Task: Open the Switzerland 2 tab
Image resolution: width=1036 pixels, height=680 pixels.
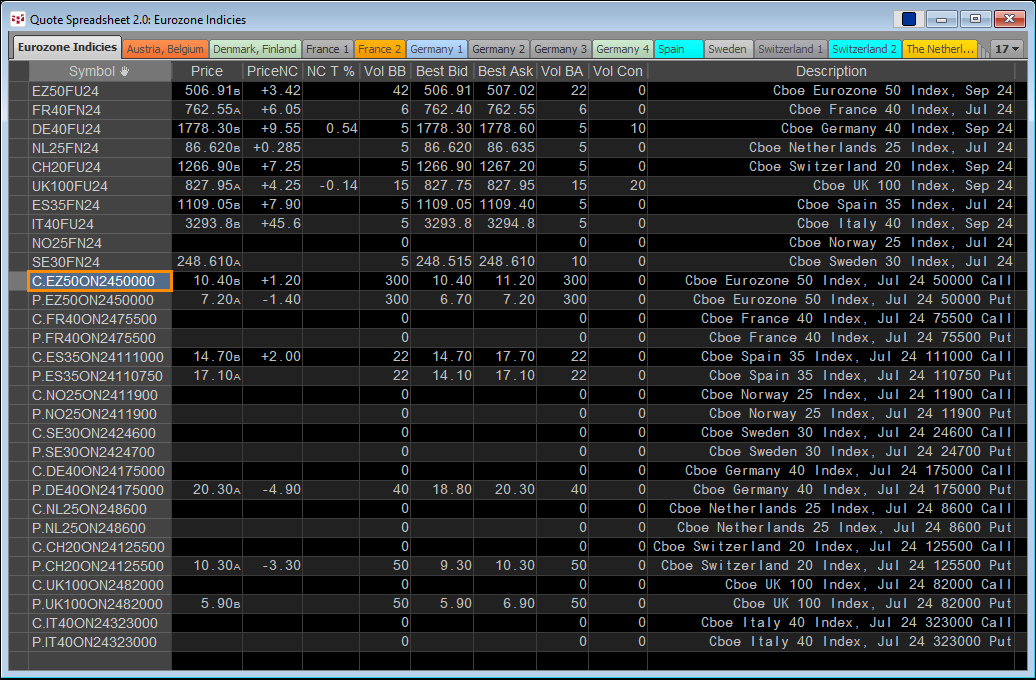Action: pyautogui.click(x=865, y=49)
